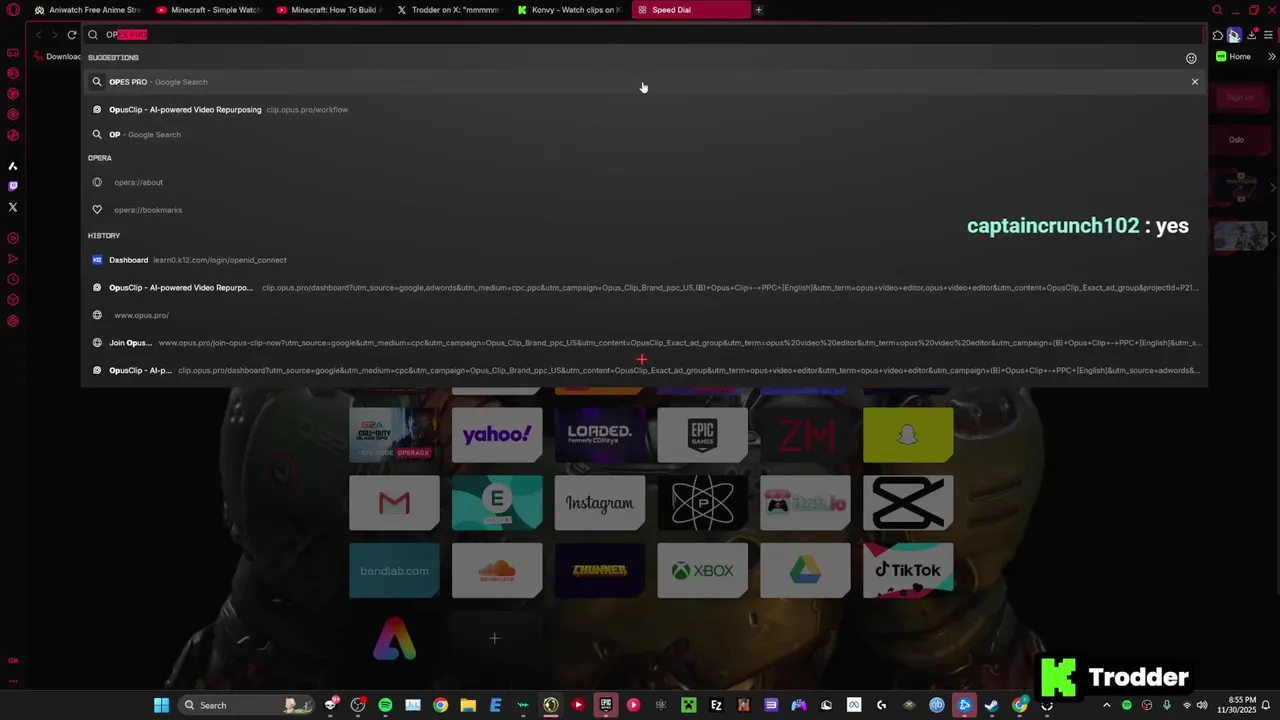Screen dimensions: 1280x720
Task: Open Easy Setup menu icon in toolbar
Action: tap(1269, 35)
